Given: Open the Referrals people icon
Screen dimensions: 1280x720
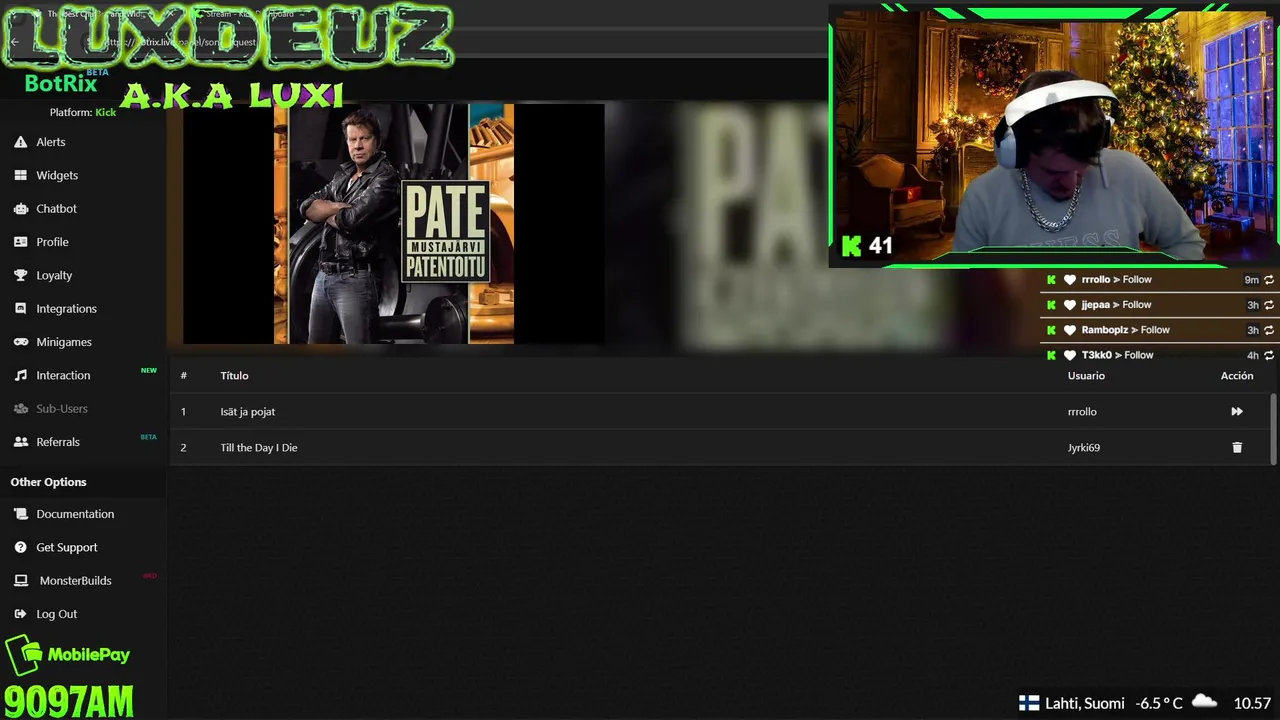Looking at the screenshot, I should 20,442.
